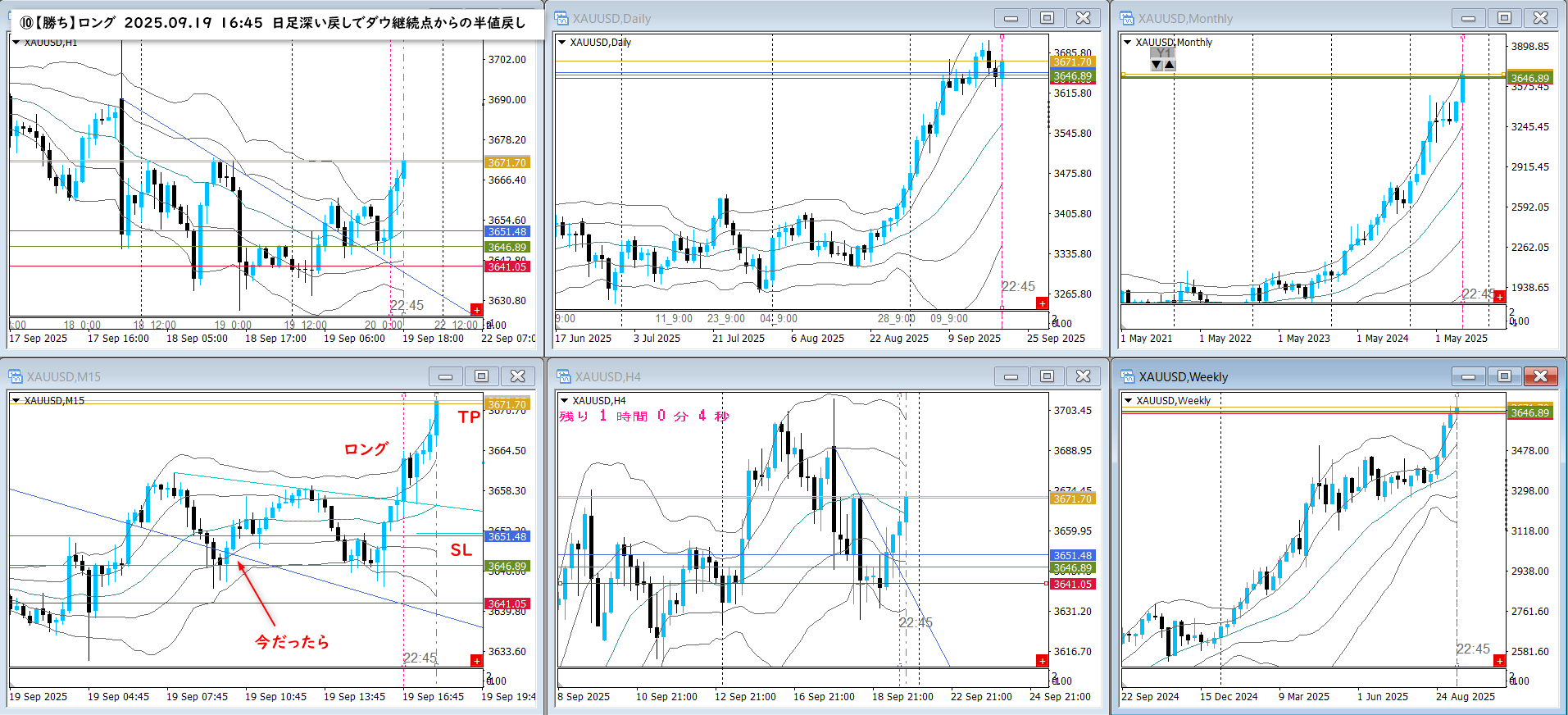Viewport: 1568px width, 715px height.
Task: Expand the triangle beside XAUUSD,H1 chart label
Action: click(16, 43)
